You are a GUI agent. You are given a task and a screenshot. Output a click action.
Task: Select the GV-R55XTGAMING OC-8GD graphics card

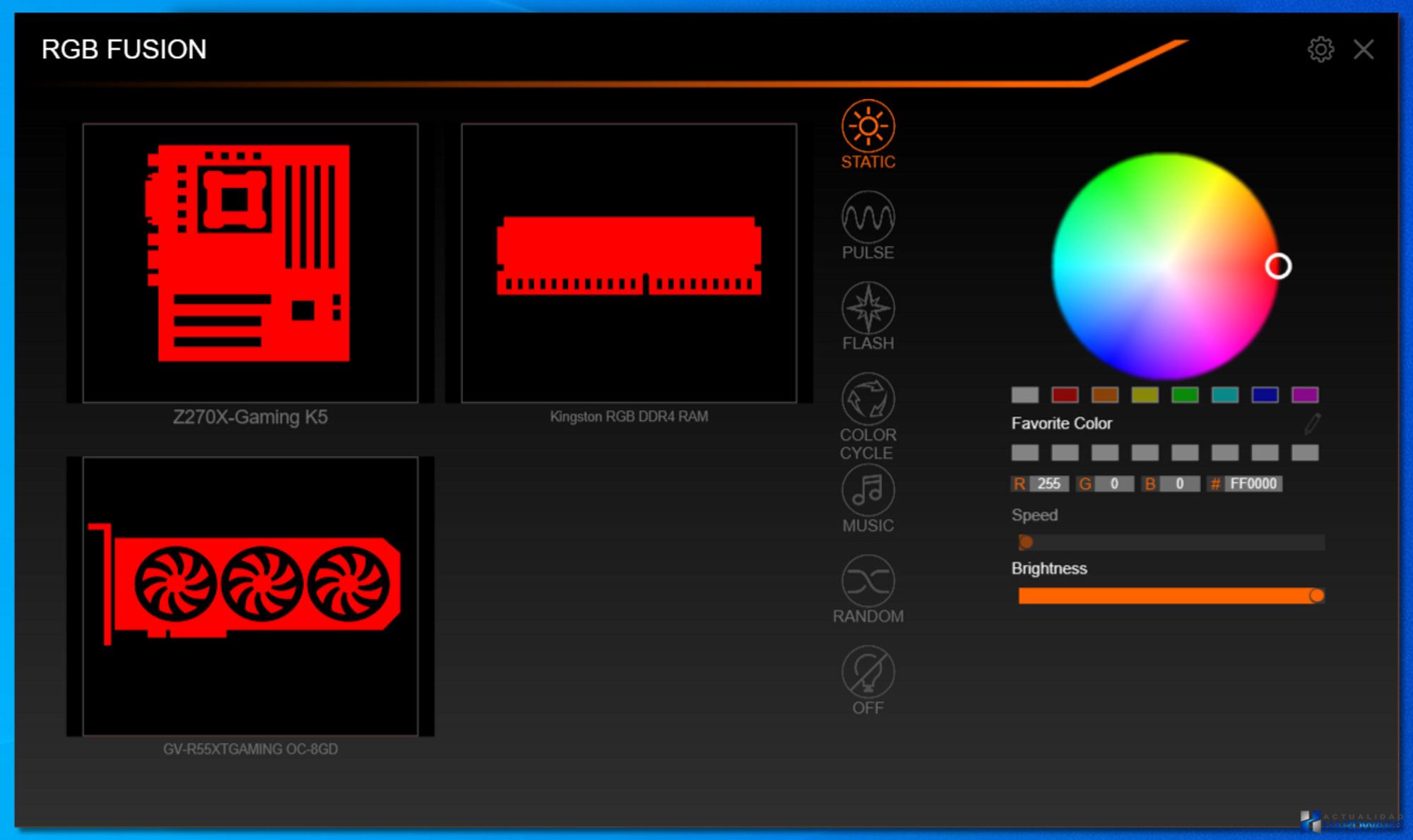[x=250, y=596]
